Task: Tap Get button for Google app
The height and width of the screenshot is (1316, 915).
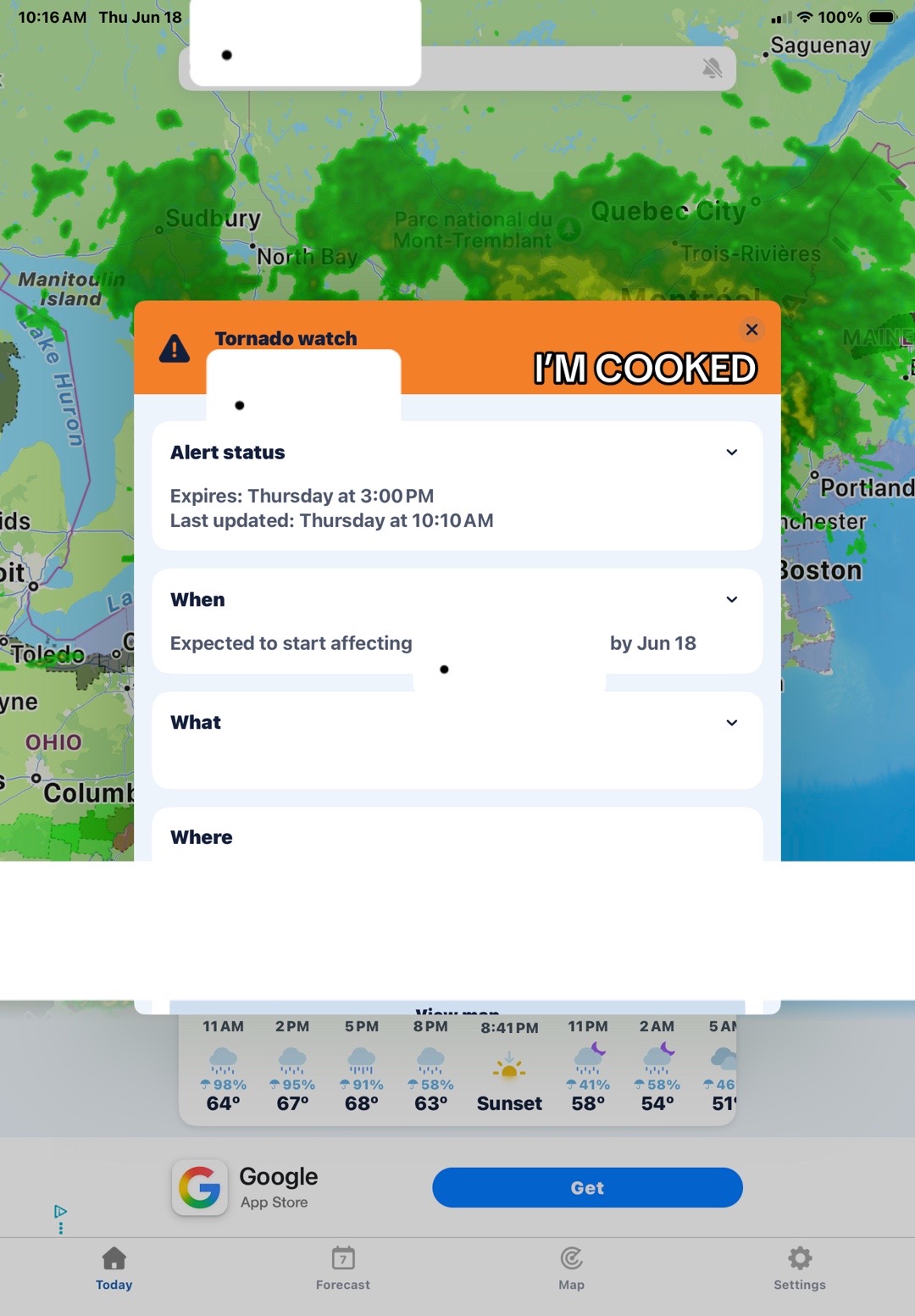Action: (x=587, y=1188)
